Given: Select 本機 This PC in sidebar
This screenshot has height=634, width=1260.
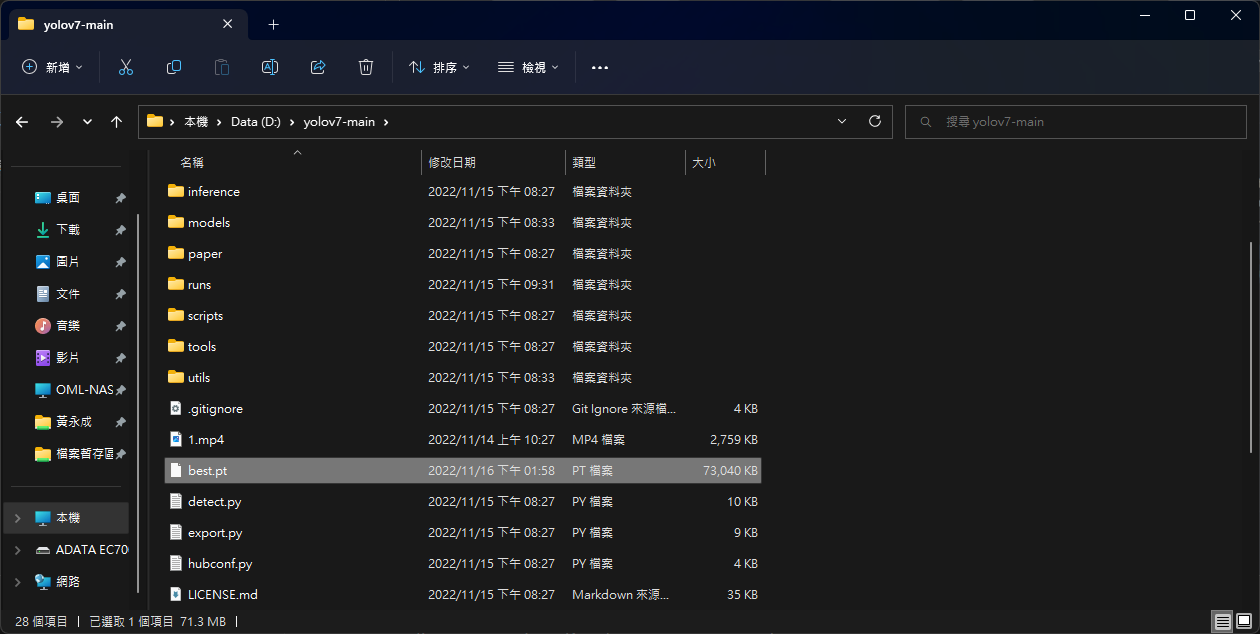Looking at the screenshot, I should click(67, 518).
